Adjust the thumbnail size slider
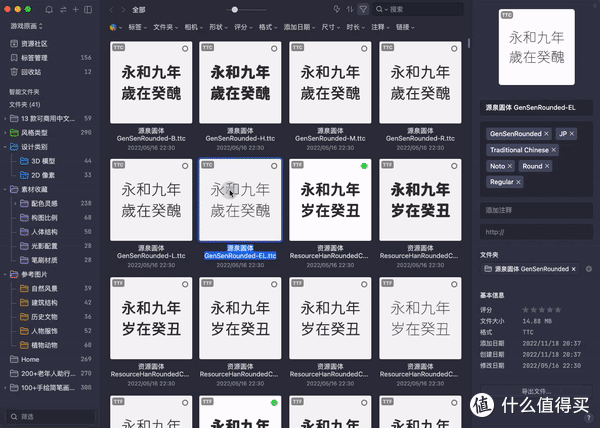The height and width of the screenshot is (428, 600). point(235,9)
